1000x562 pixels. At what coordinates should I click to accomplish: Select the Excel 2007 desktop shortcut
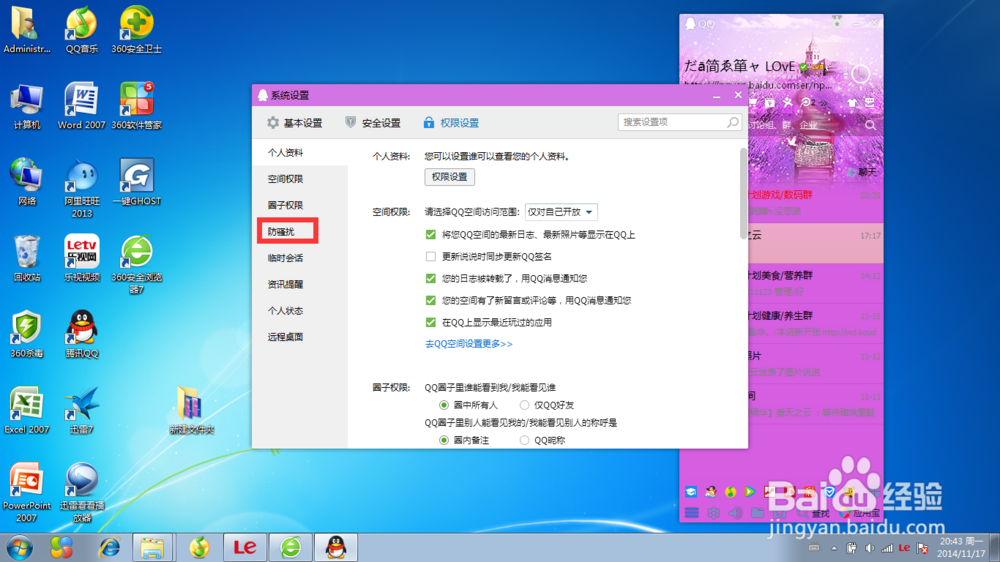tap(27, 411)
